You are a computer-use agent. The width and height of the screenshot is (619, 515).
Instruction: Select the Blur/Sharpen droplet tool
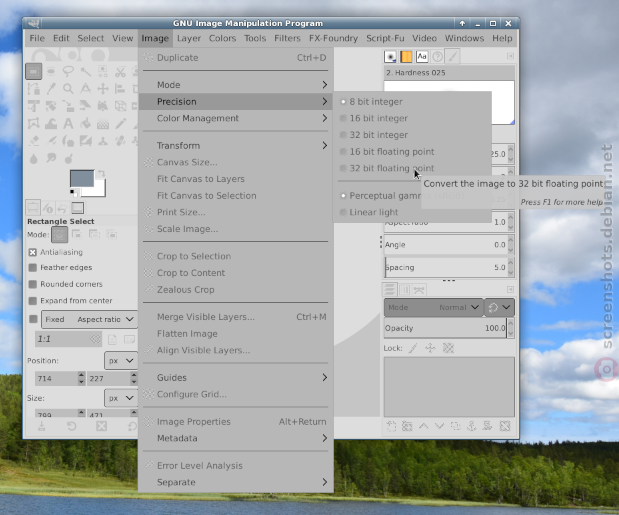click(x=34, y=158)
